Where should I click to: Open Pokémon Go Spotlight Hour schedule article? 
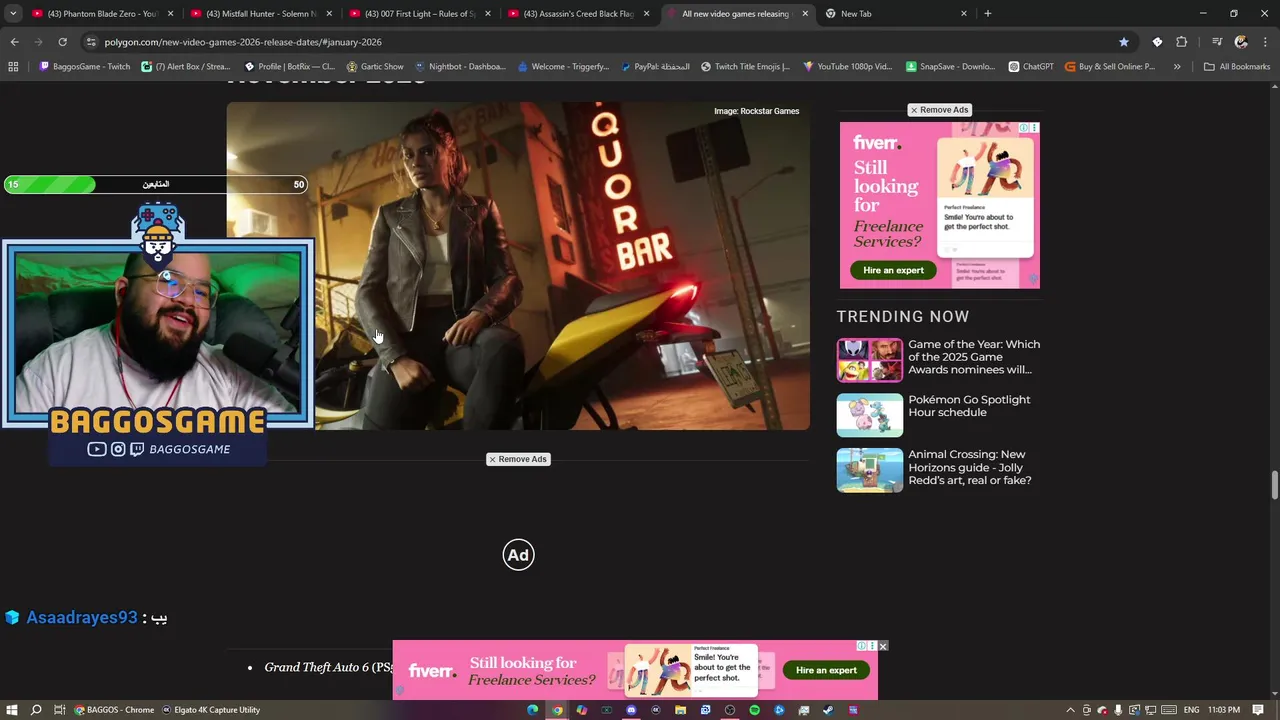pyautogui.click(x=969, y=406)
